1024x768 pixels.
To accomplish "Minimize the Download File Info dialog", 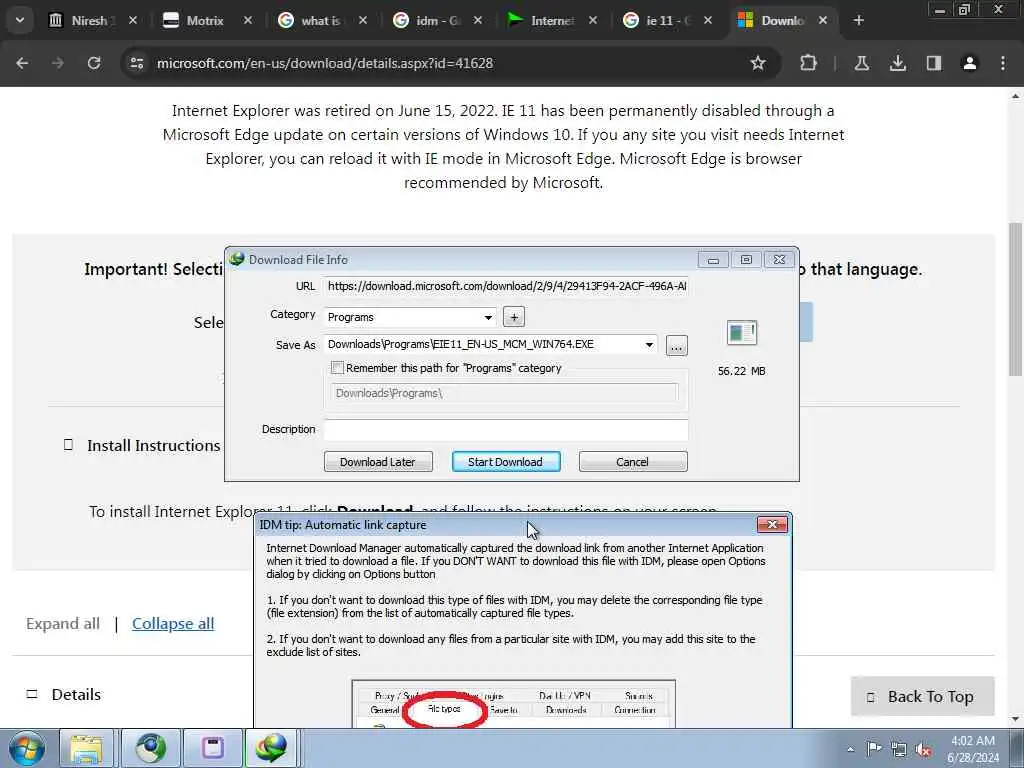I will coord(713,260).
